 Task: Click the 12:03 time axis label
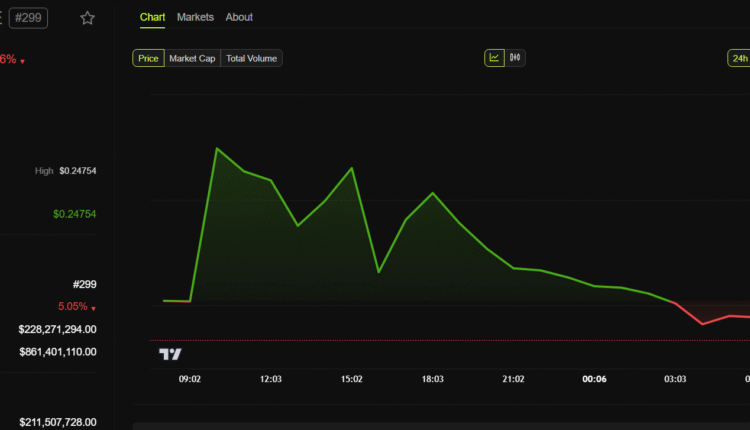pyautogui.click(x=270, y=379)
